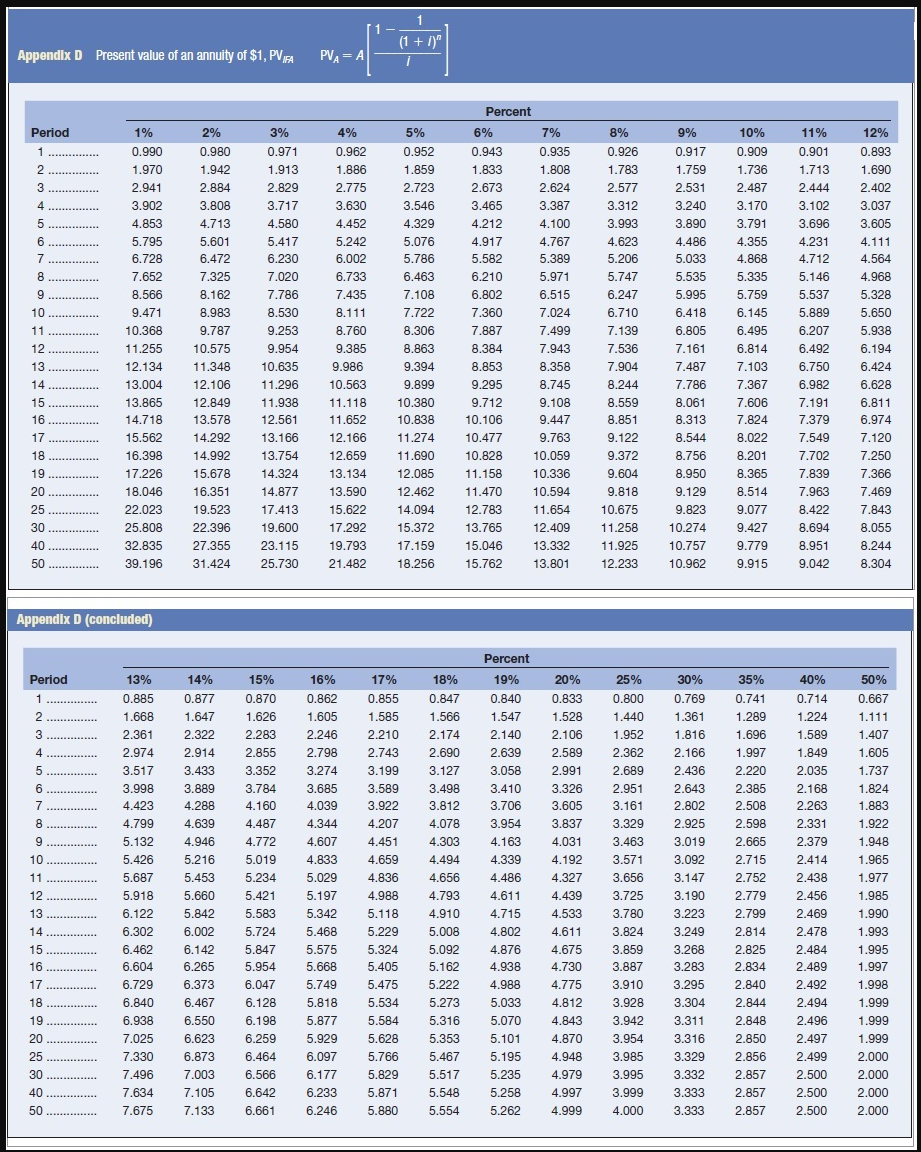921x1152 pixels.
Task: Select the 16% column header
Action: click(322, 680)
